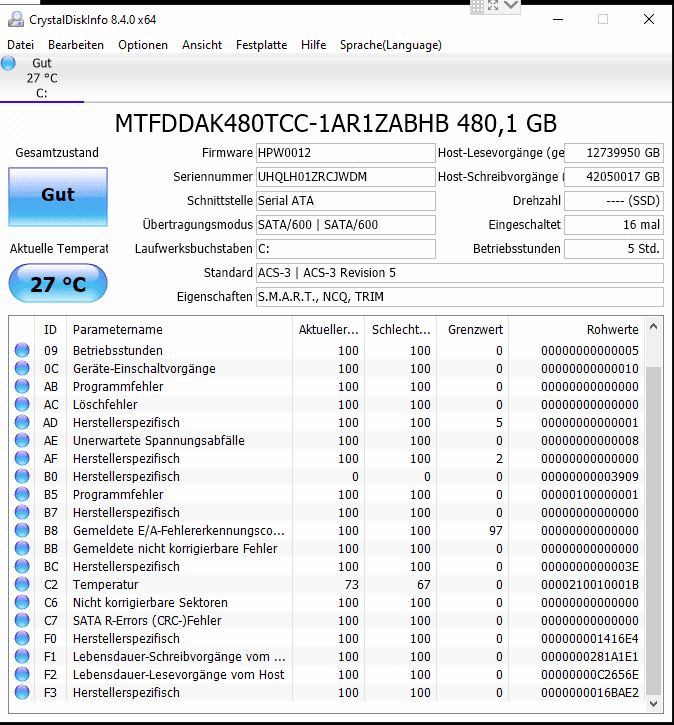Click status orb for F2 Lebensdauer-Lesevorgänge

click(x=22, y=675)
